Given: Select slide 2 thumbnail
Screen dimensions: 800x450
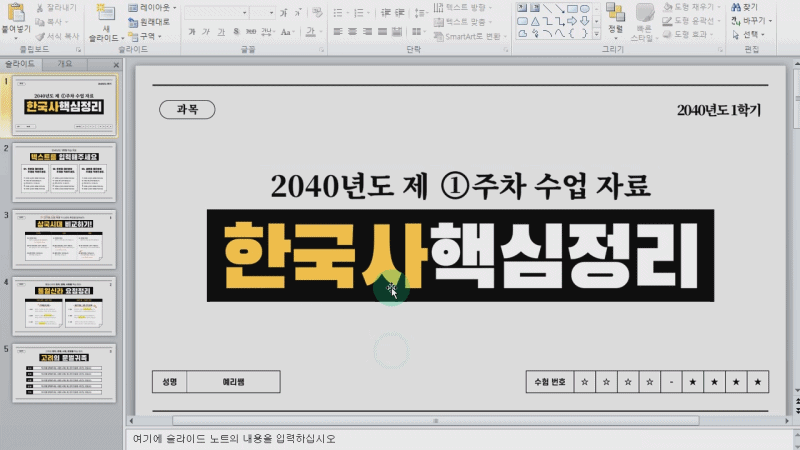Looking at the screenshot, I should pos(64,172).
